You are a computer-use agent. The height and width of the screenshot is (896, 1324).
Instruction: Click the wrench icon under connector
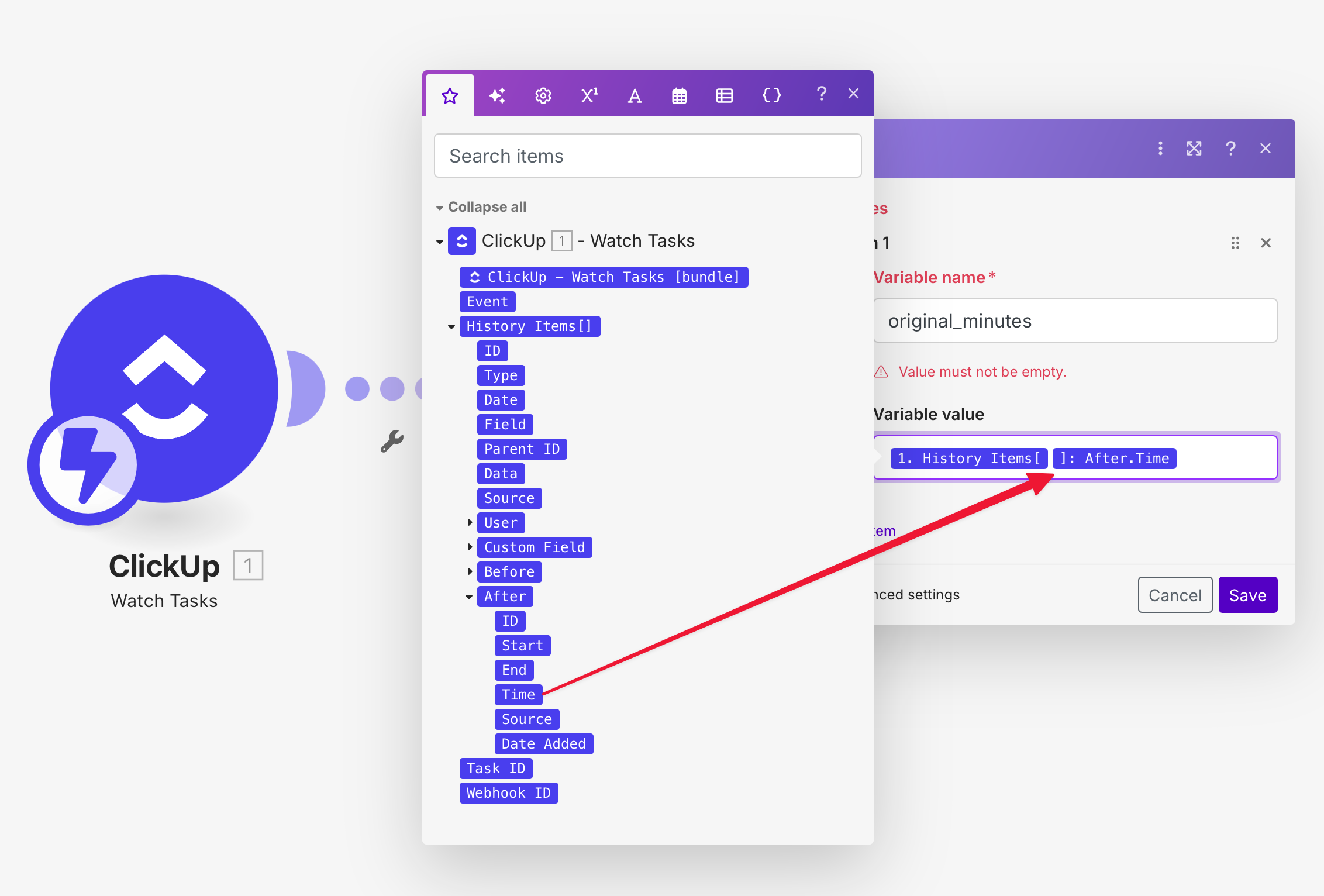392,441
